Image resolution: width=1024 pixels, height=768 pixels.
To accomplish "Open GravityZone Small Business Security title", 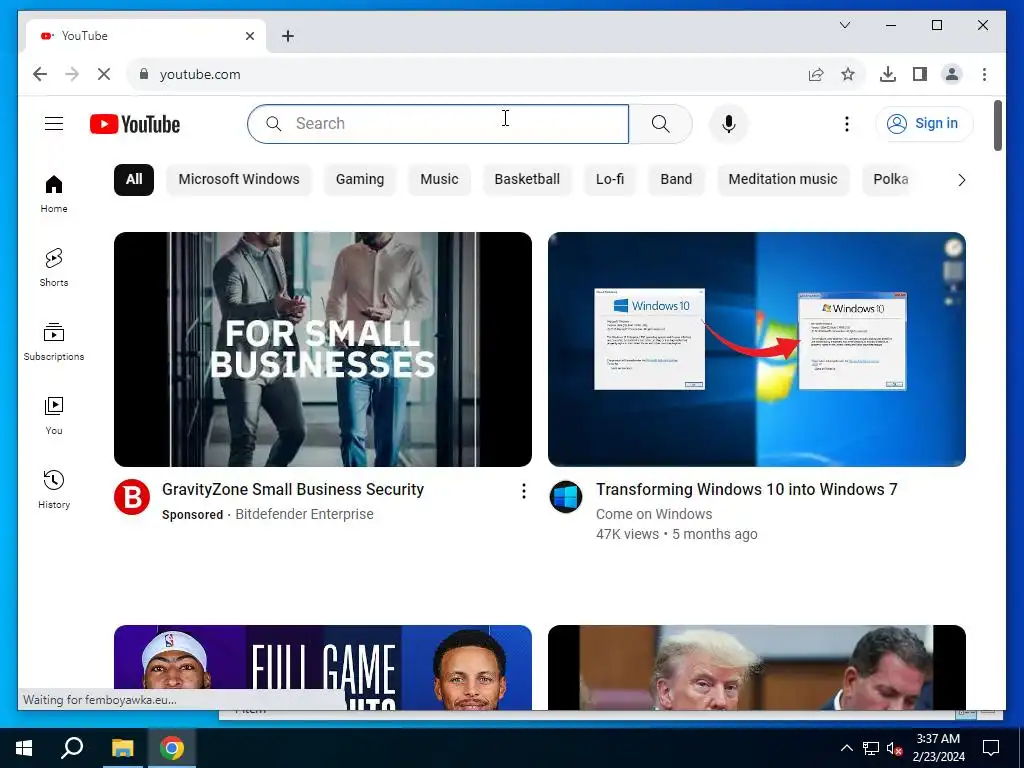I will [293, 490].
